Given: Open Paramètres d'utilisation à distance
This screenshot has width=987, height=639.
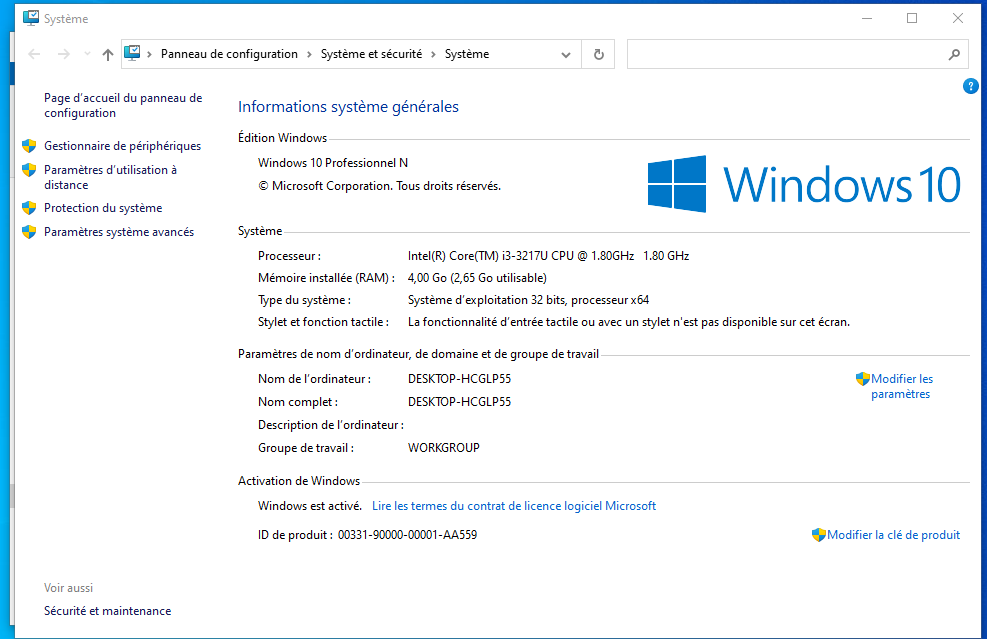Looking at the screenshot, I should coord(110,177).
